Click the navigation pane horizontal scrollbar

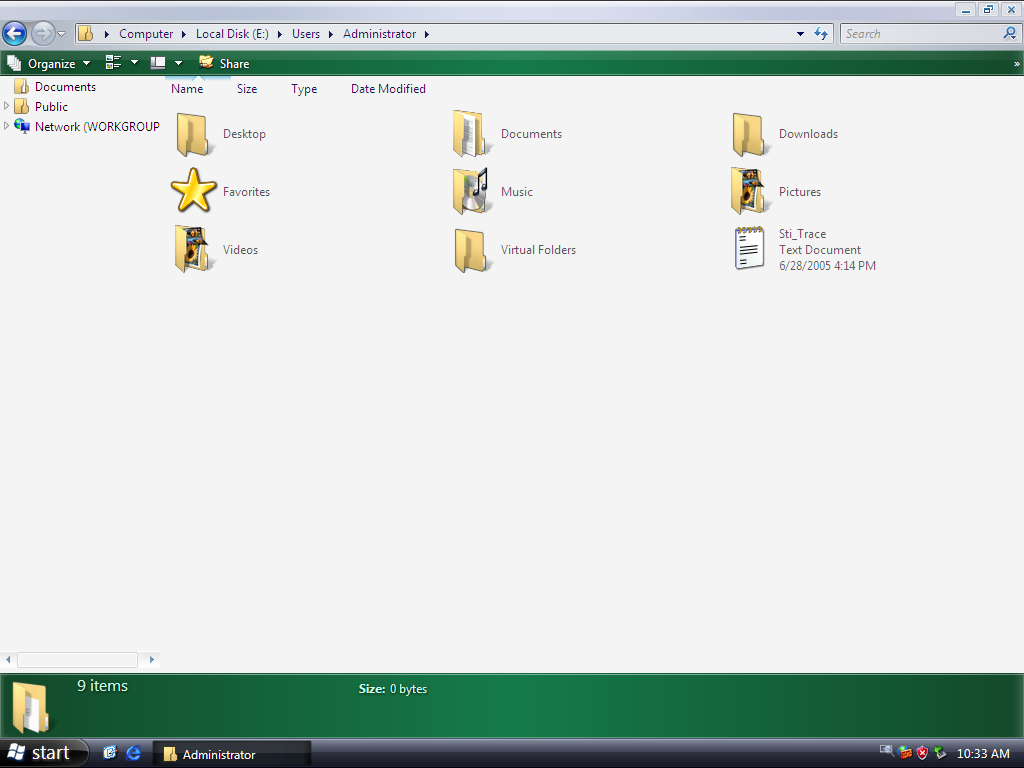coord(77,660)
